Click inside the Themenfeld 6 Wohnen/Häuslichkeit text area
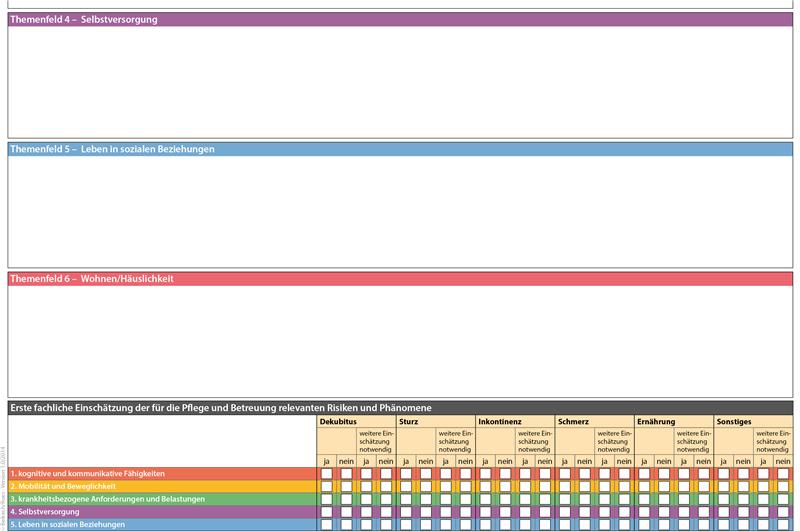800x531 pixels. coord(400,340)
